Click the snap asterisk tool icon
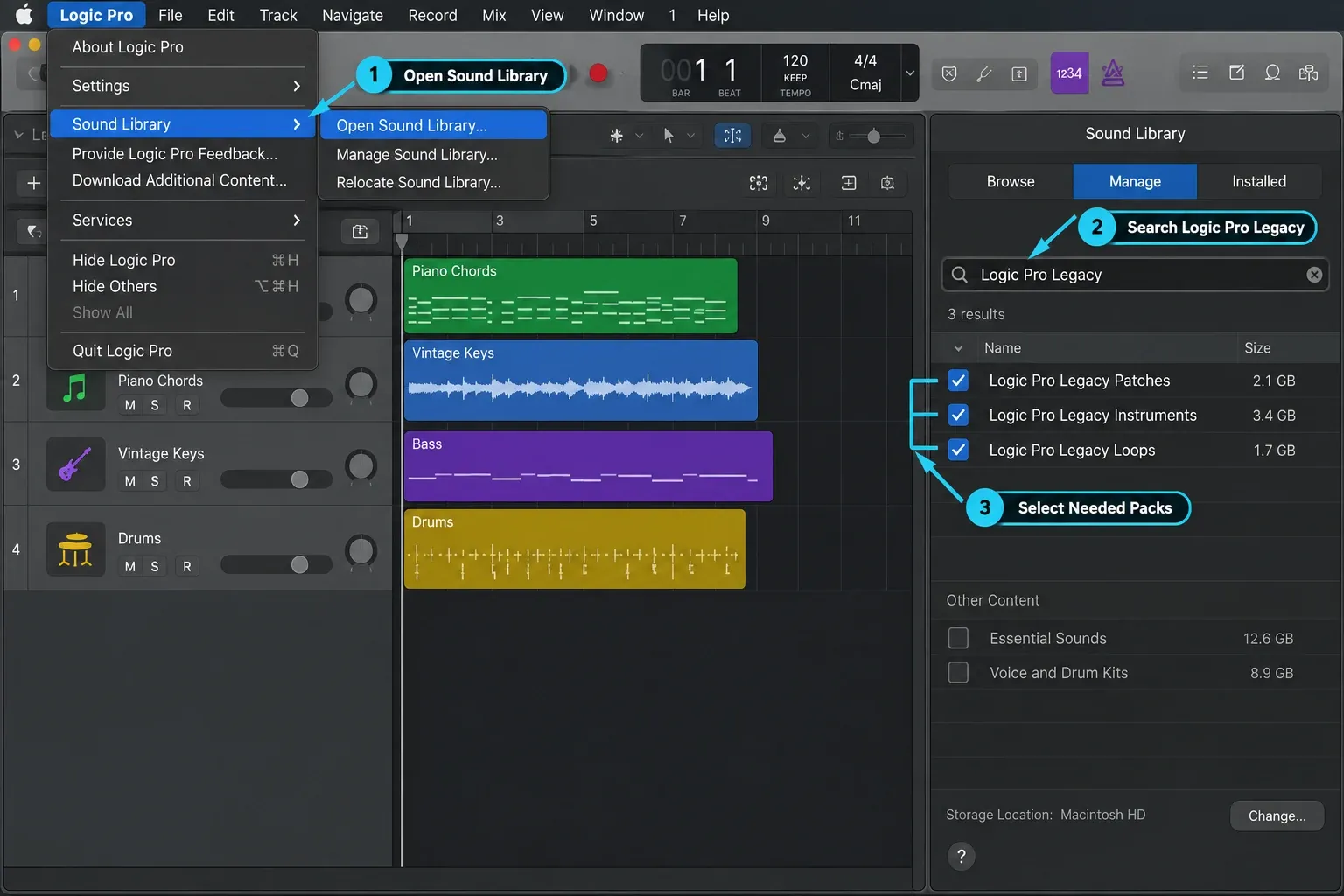The height and width of the screenshot is (896, 1344). point(617,136)
